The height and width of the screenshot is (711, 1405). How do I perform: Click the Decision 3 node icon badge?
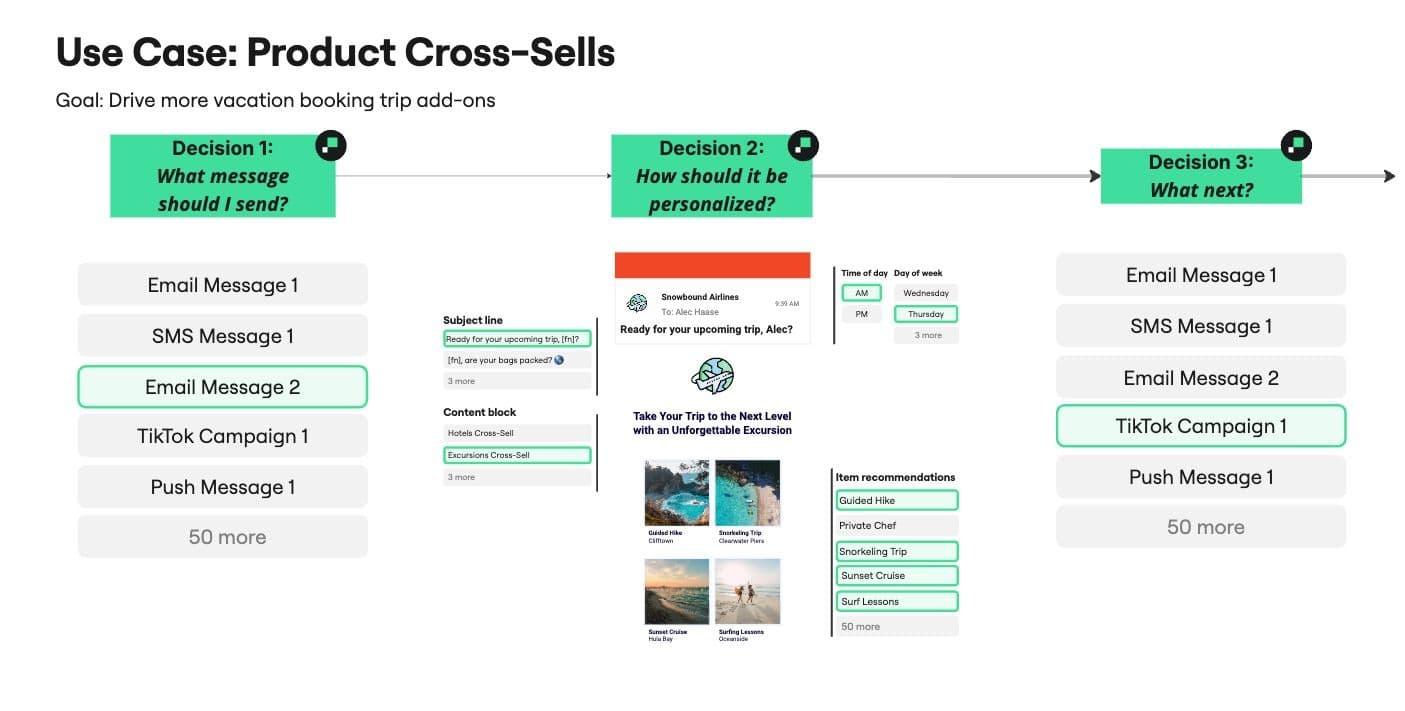(1296, 144)
